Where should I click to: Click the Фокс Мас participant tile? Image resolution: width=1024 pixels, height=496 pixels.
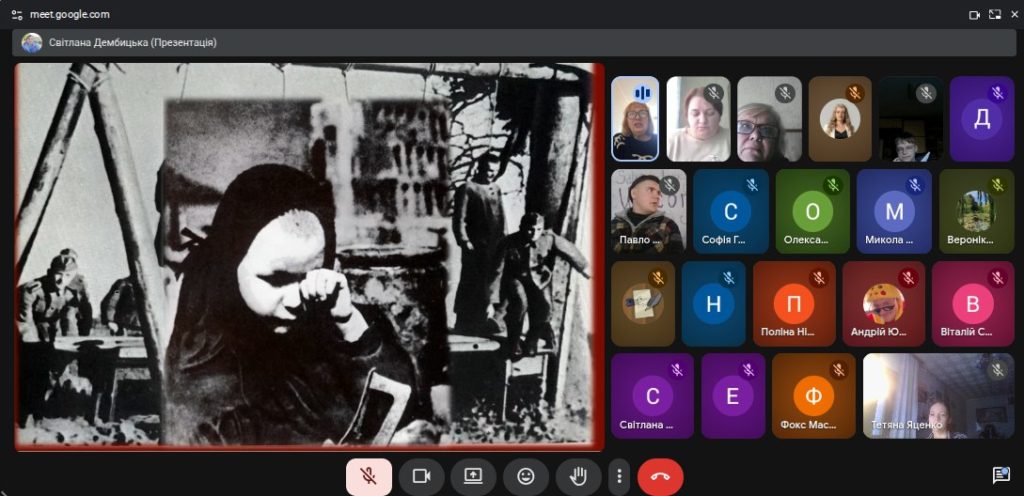[813, 396]
